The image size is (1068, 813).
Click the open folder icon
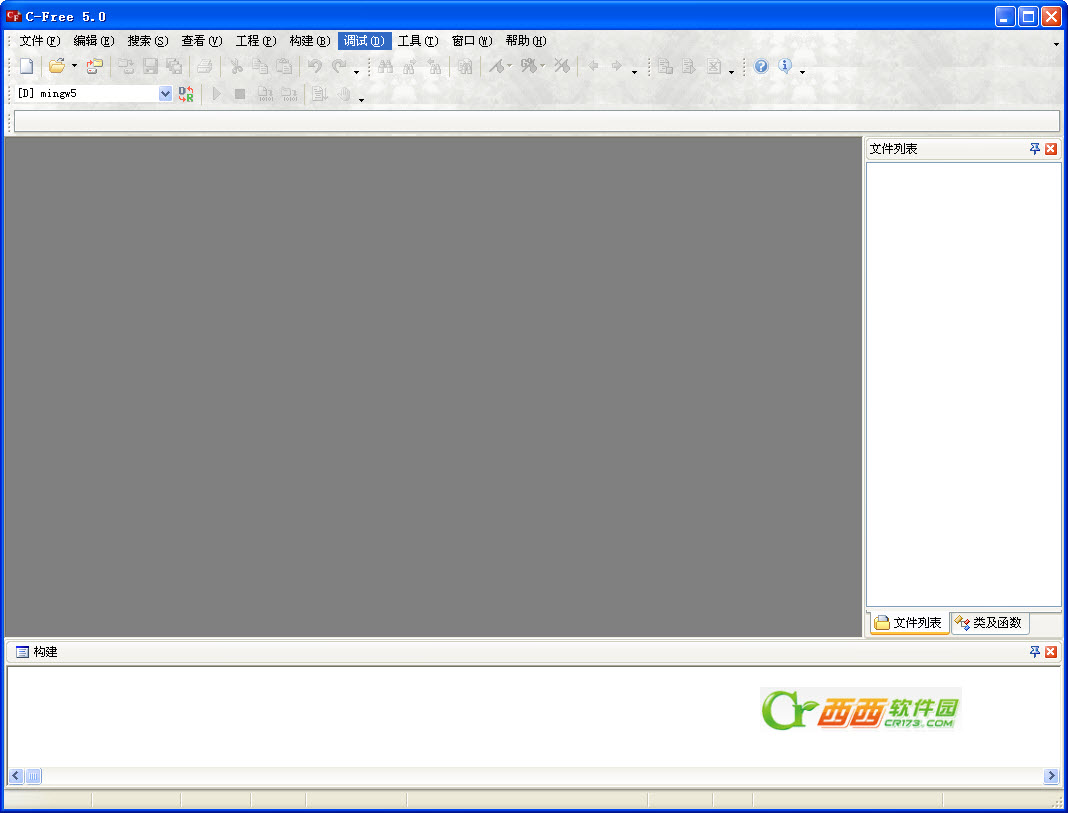pyautogui.click(x=57, y=66)
